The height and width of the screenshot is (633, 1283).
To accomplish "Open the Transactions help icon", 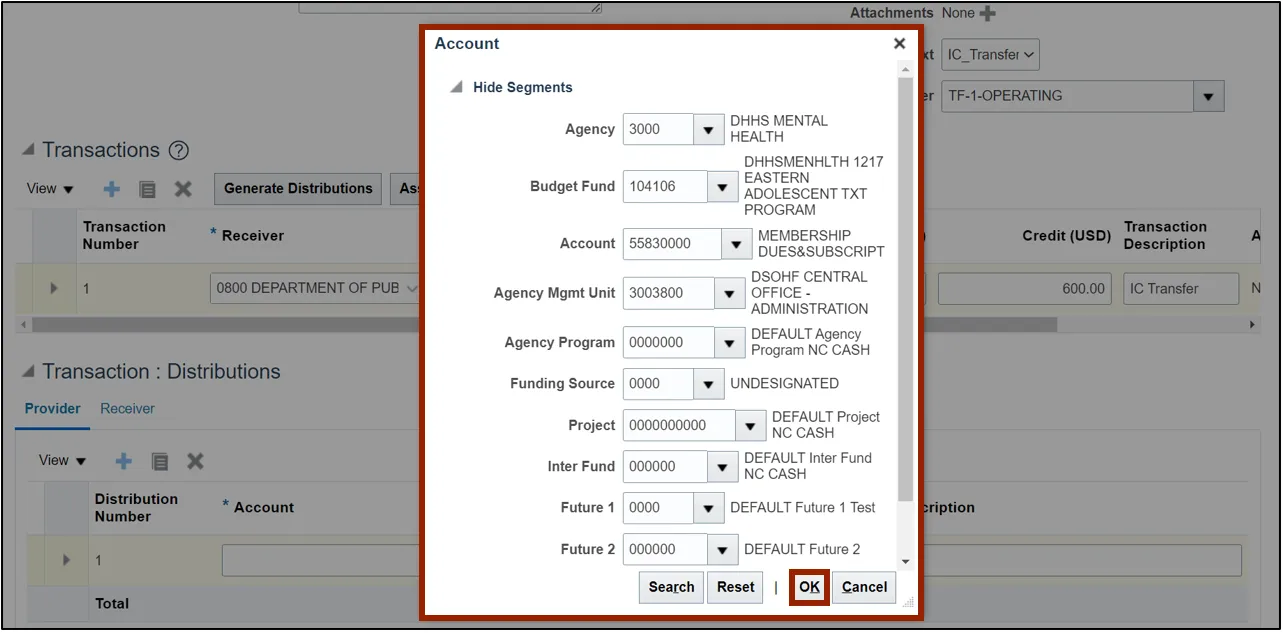I will [x=178, y=151].
